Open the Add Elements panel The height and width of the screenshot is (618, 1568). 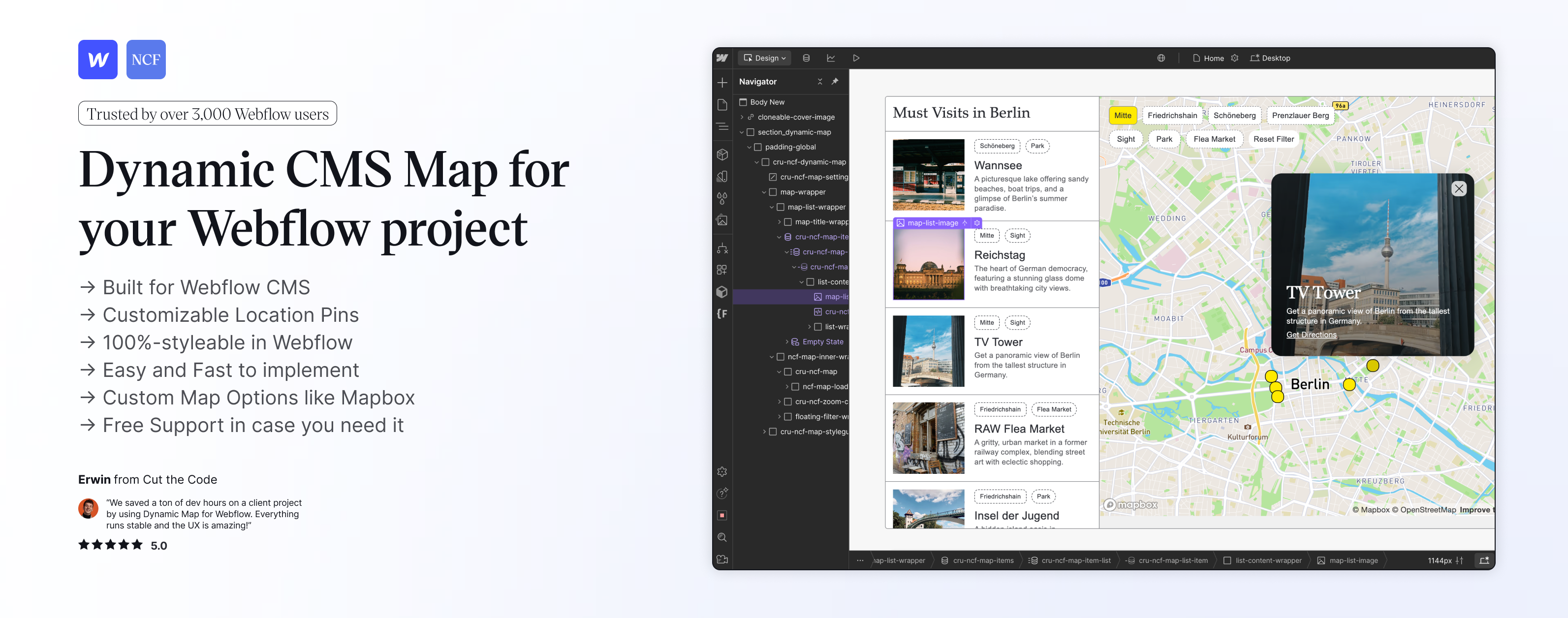coord(722,82)
